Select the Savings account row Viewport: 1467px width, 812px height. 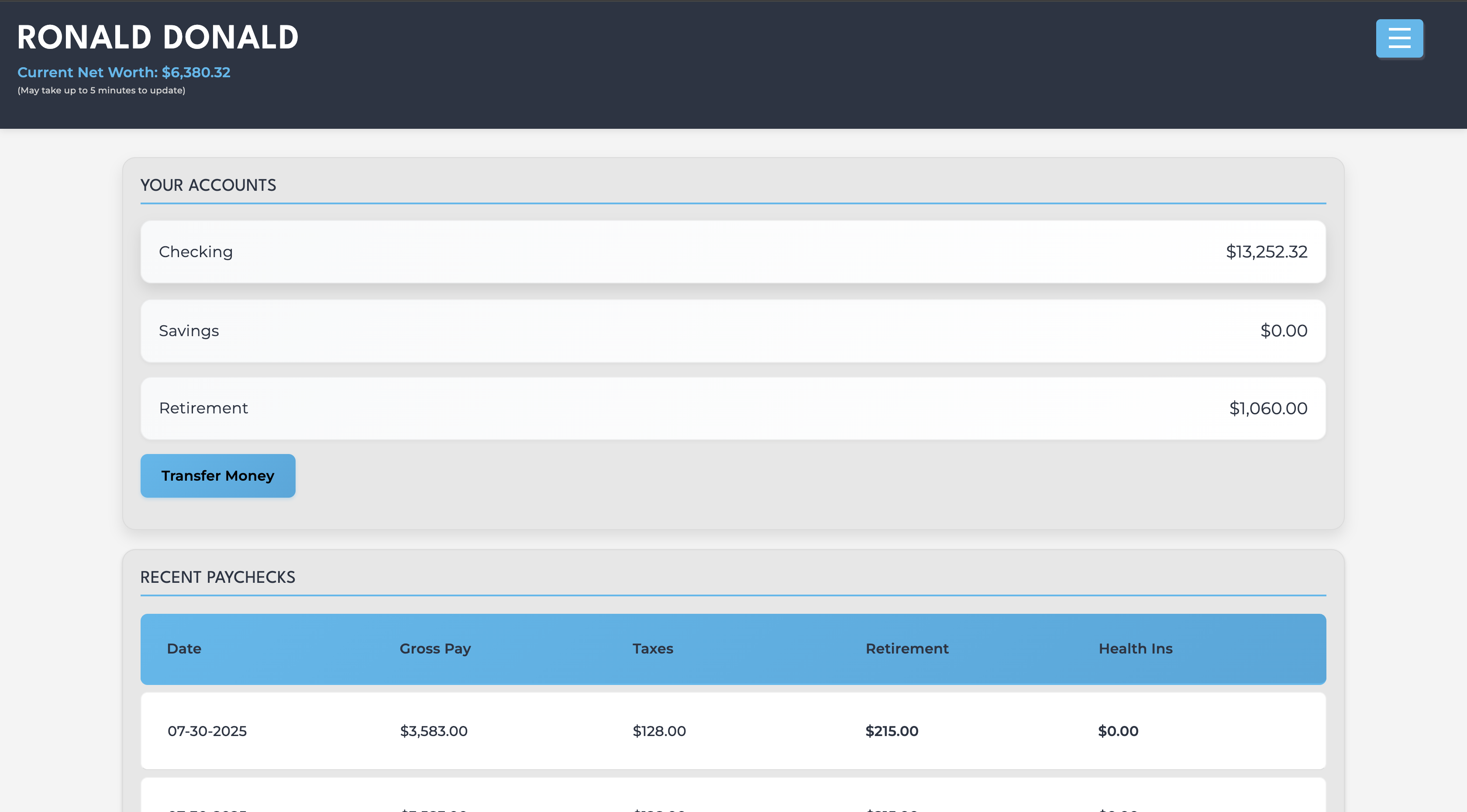pos(733,331)
